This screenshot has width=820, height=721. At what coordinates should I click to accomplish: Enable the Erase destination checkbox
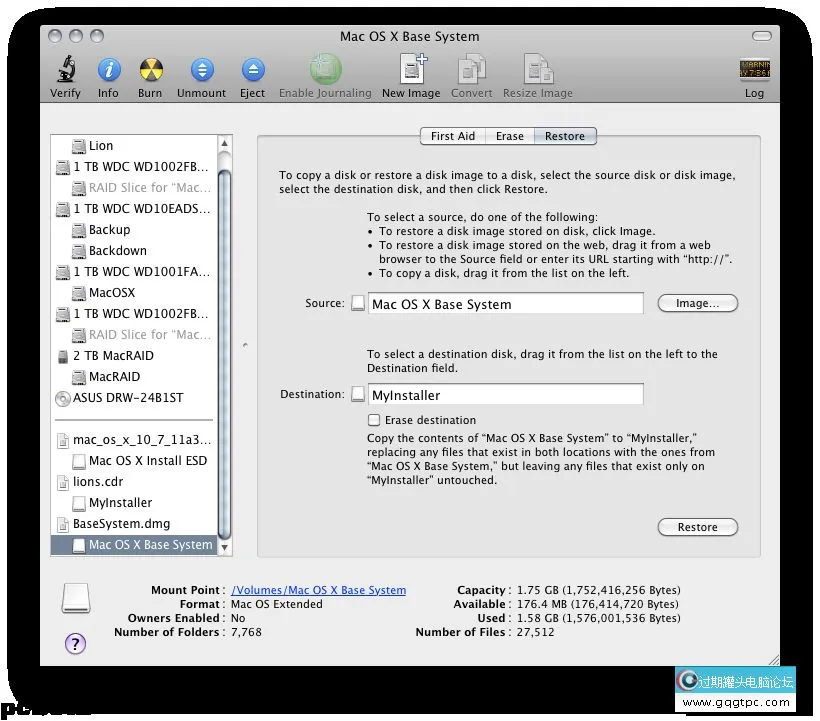pos(375,421)
